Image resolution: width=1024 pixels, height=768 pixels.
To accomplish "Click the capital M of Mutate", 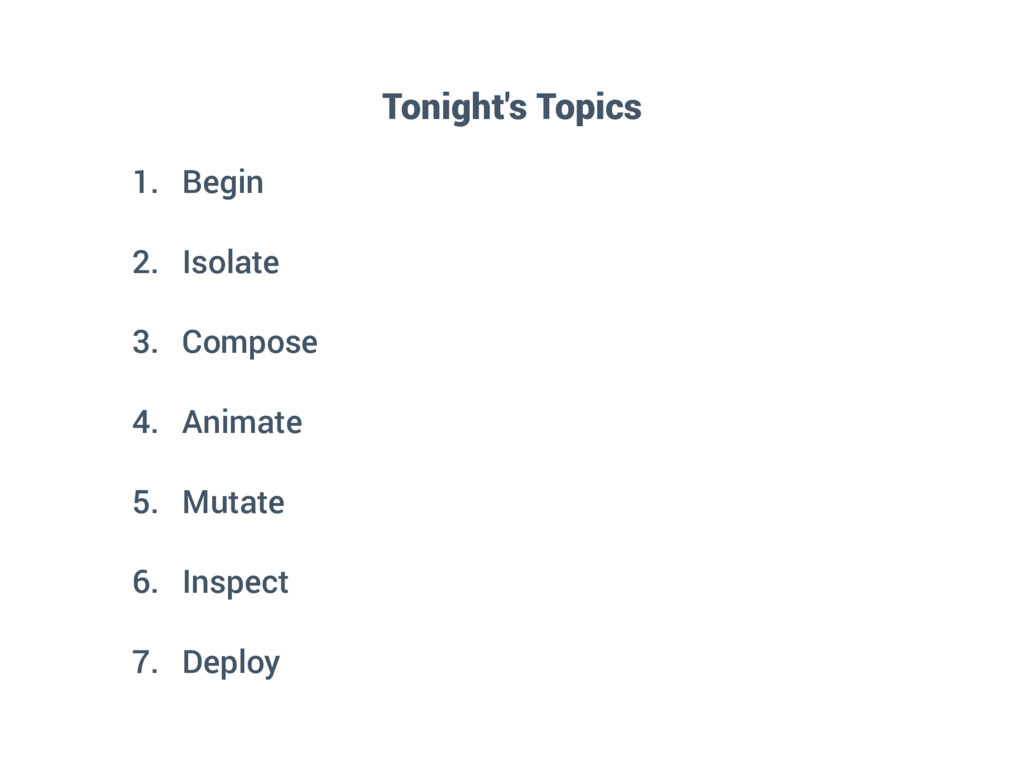I will coord(195,502).
